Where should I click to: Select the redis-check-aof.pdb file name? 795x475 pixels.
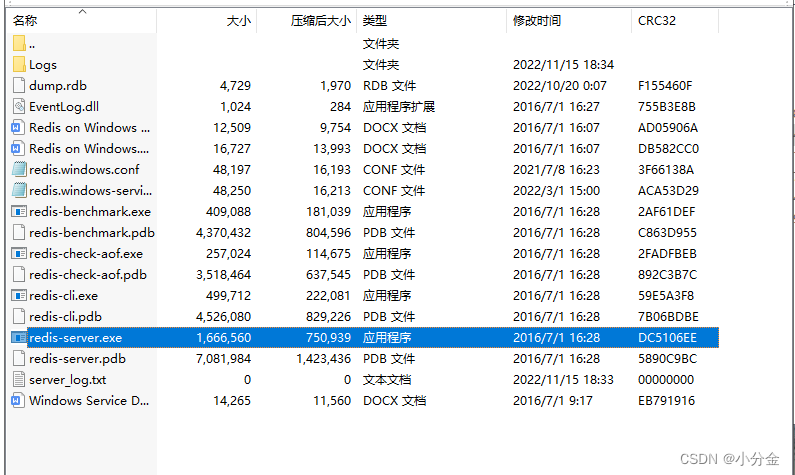coord(88,275)
